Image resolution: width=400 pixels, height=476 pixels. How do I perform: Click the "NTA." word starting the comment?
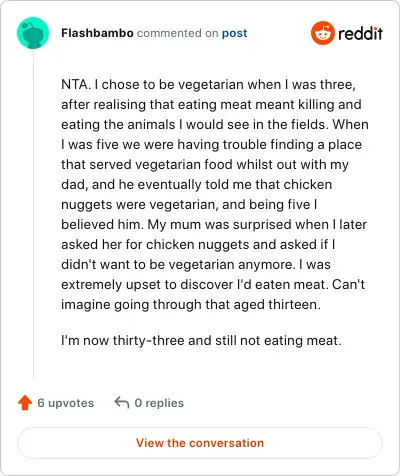[76, 84]
